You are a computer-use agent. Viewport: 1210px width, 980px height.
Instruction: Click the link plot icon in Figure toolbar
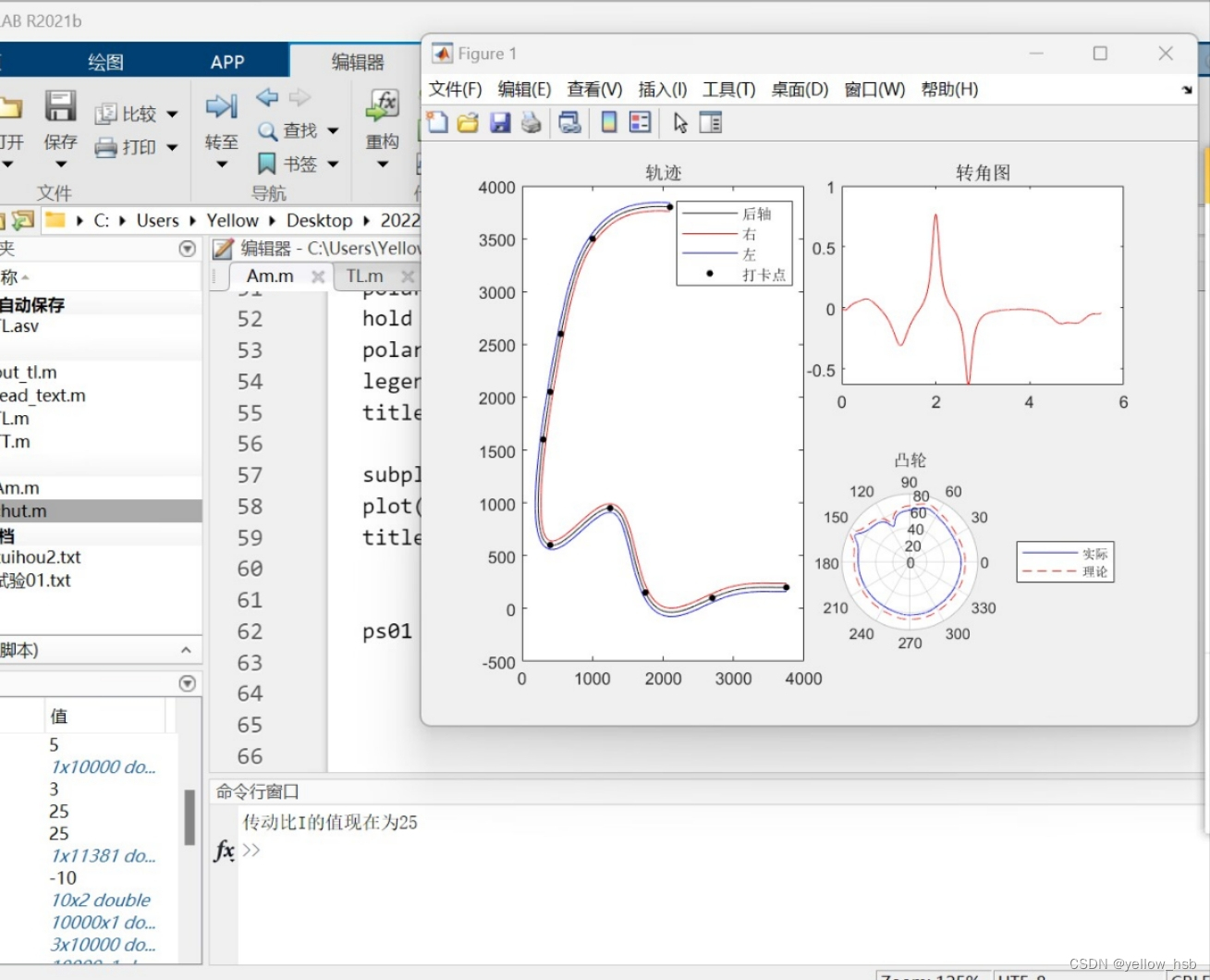pyautogui.click(x=569, y=122)
